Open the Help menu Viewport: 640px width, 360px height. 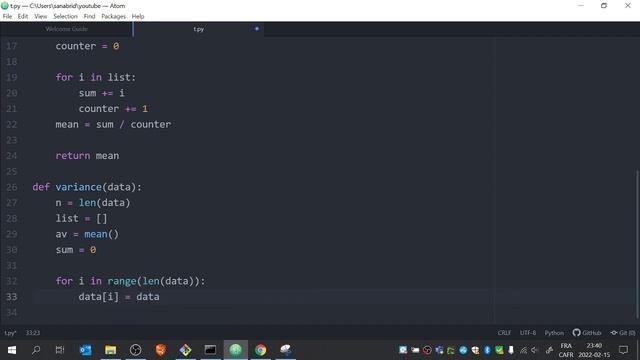(x=138, y=16)
